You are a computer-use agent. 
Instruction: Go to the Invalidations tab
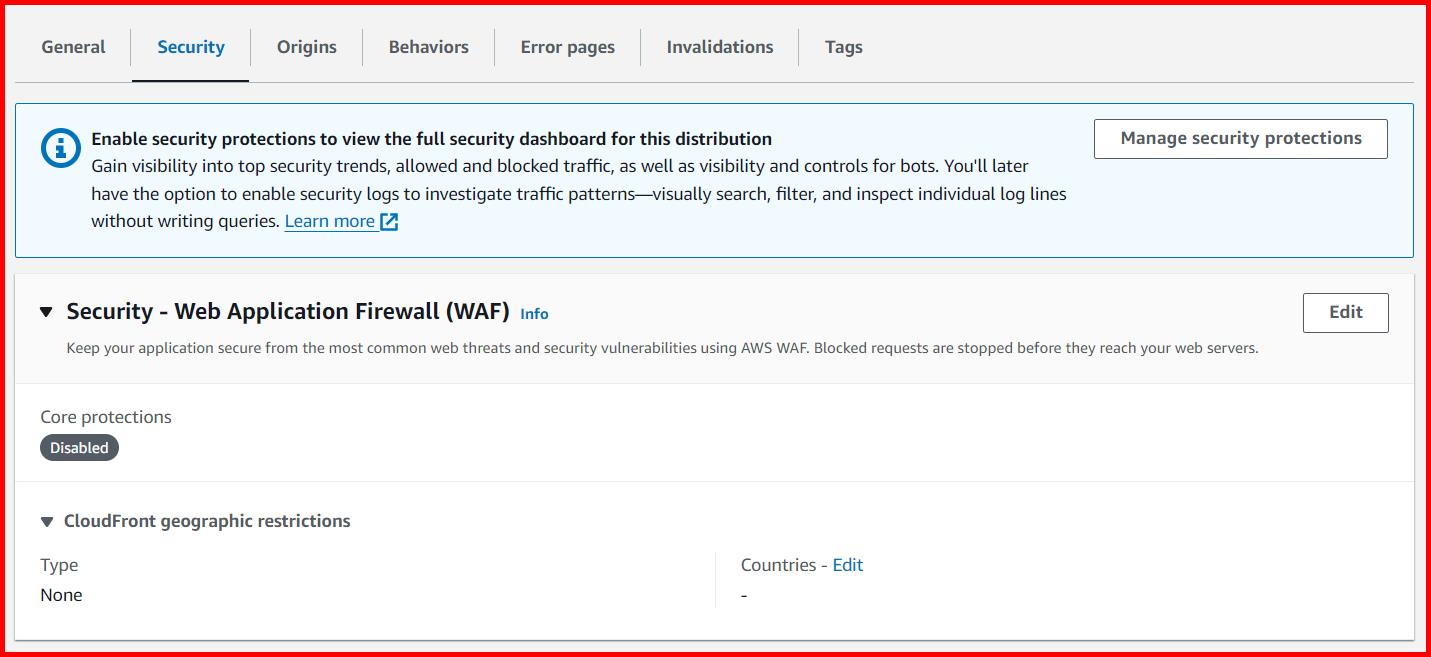(718, 46)
